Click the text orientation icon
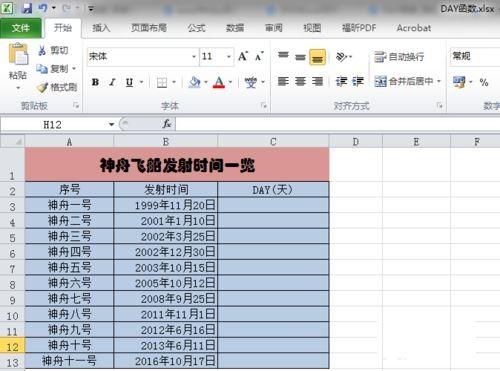This screenshot has height=371, width=500. pos(341,57)
